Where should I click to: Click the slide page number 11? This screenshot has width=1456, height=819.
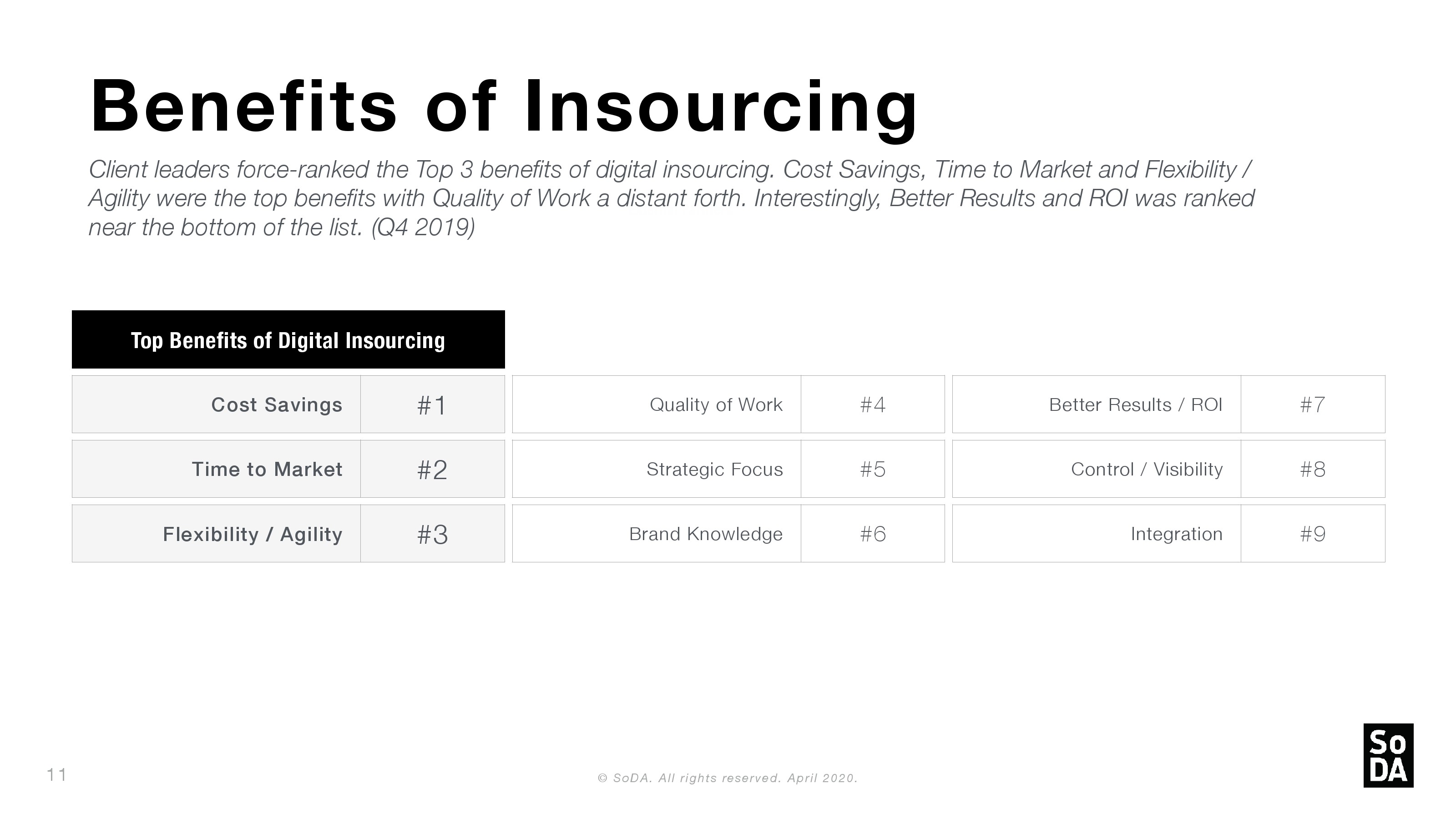coord(56,775)
